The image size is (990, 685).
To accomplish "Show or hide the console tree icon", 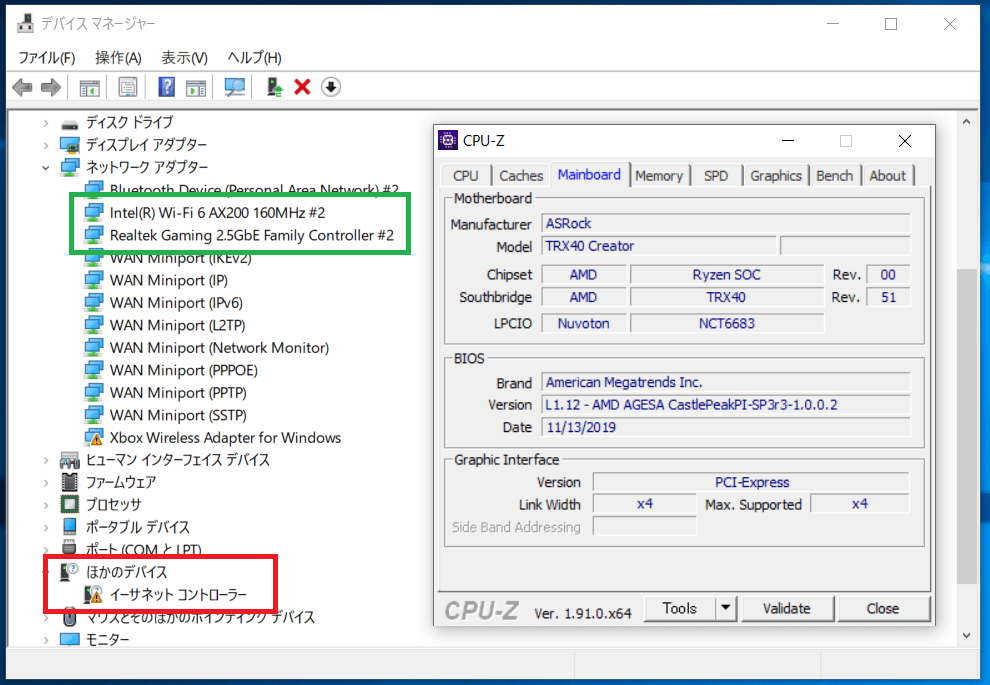I will click(x=89, y=87).
